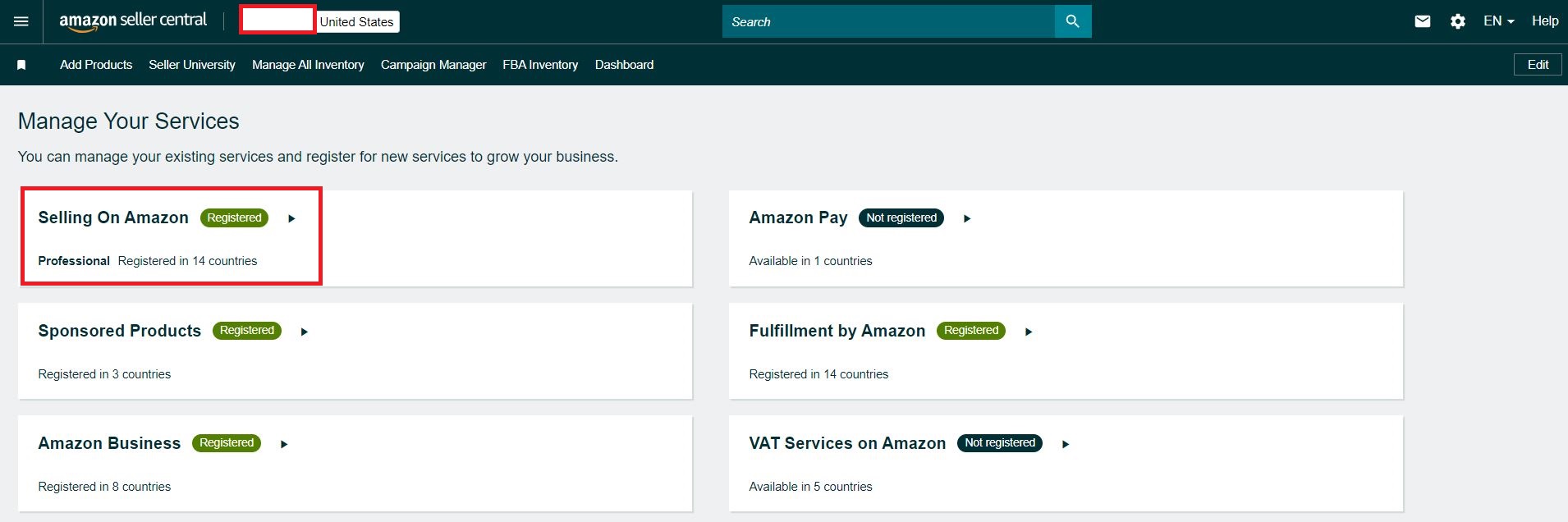Expand the Selling On Amazon arrow
Viewport: 1568px width, 522px height.
pos(291,218)
